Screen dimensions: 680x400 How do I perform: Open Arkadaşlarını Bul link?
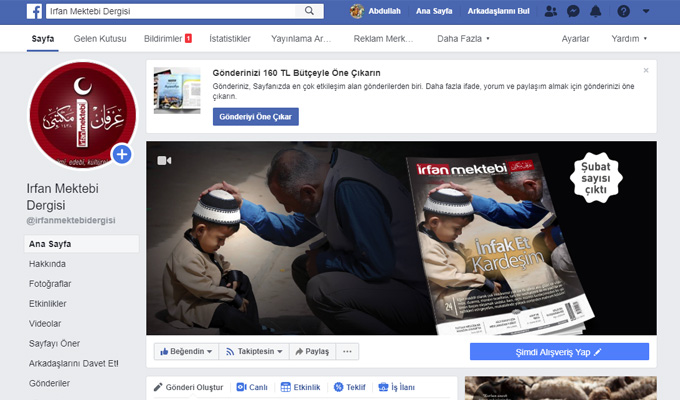(x=498, y=11)
